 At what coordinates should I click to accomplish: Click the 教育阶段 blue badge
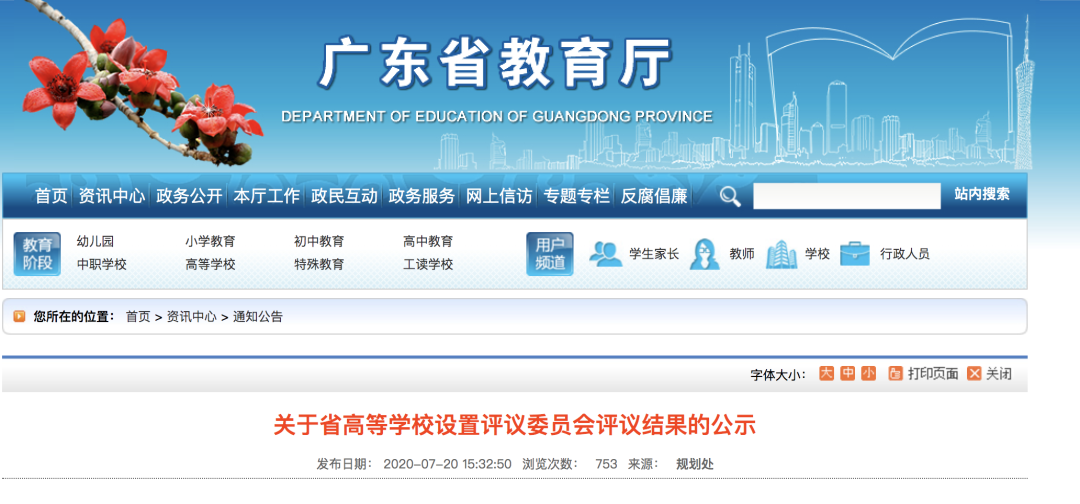point(37,254)
